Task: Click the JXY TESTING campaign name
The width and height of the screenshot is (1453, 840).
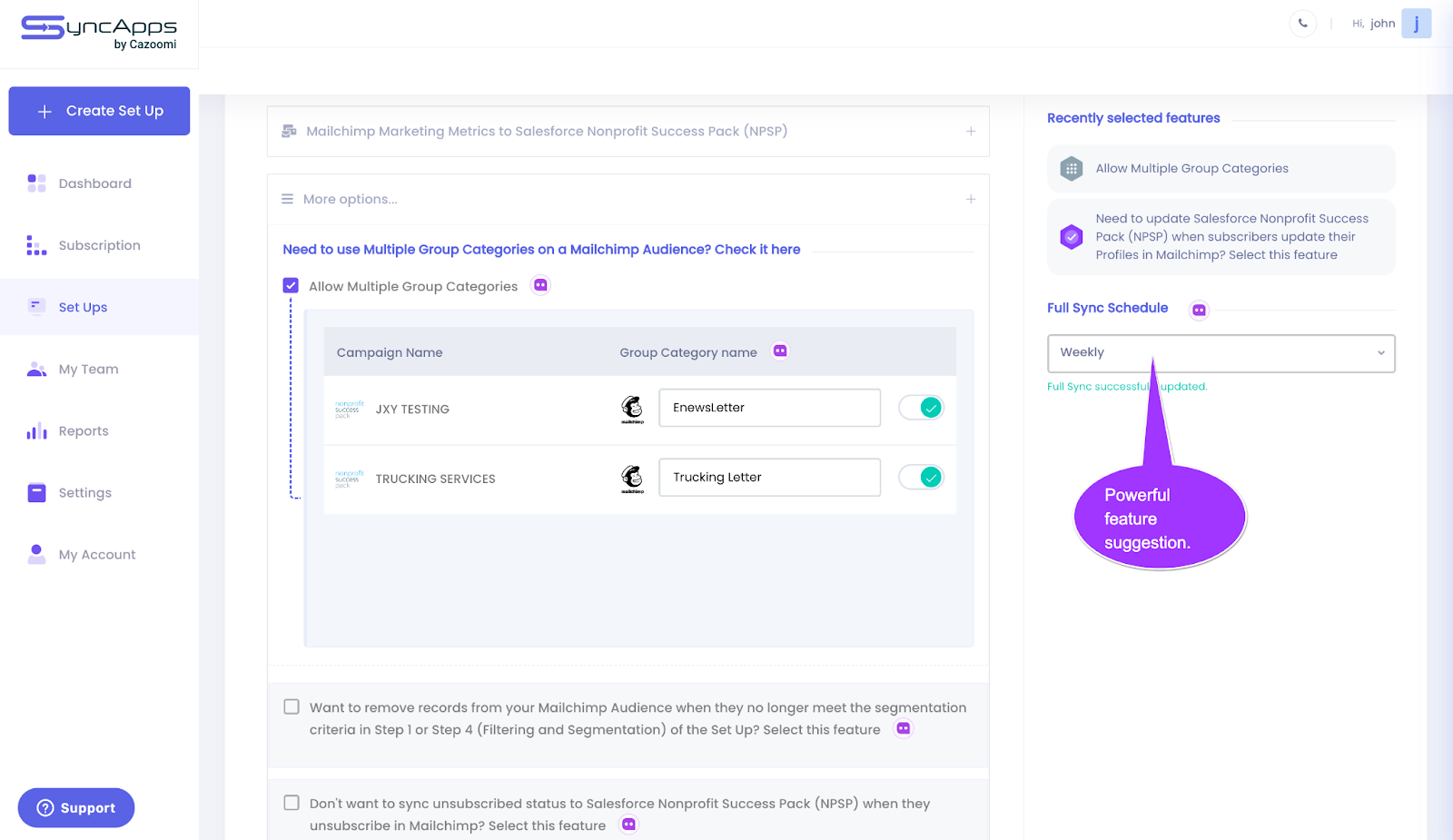Action: (412, 410)
